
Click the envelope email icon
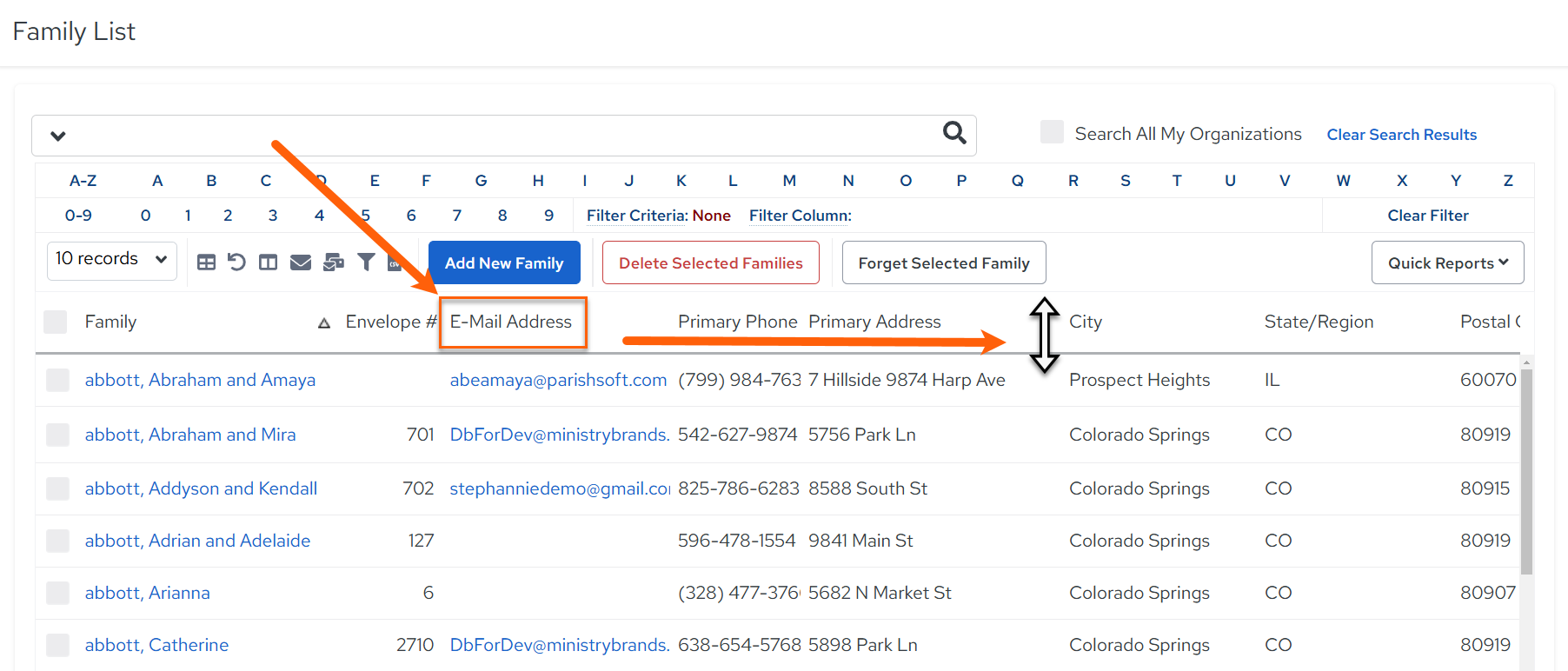[x=301, y=262]
